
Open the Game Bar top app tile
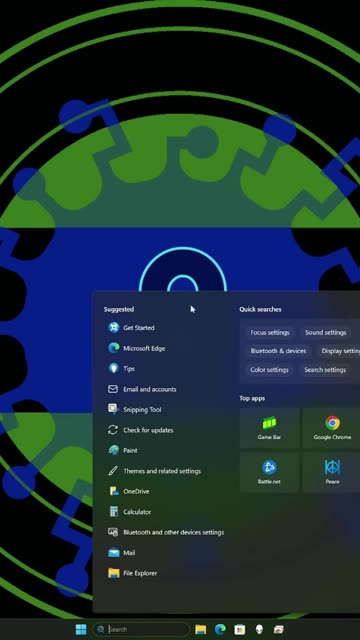269,428
